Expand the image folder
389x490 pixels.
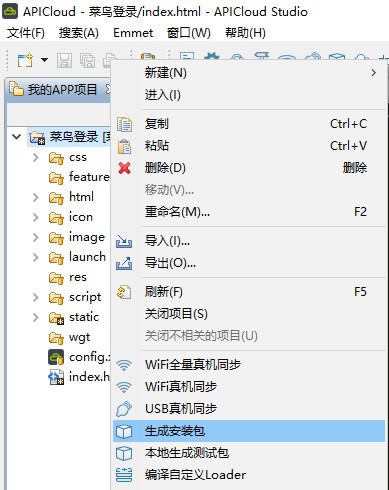tap(36, 237)
